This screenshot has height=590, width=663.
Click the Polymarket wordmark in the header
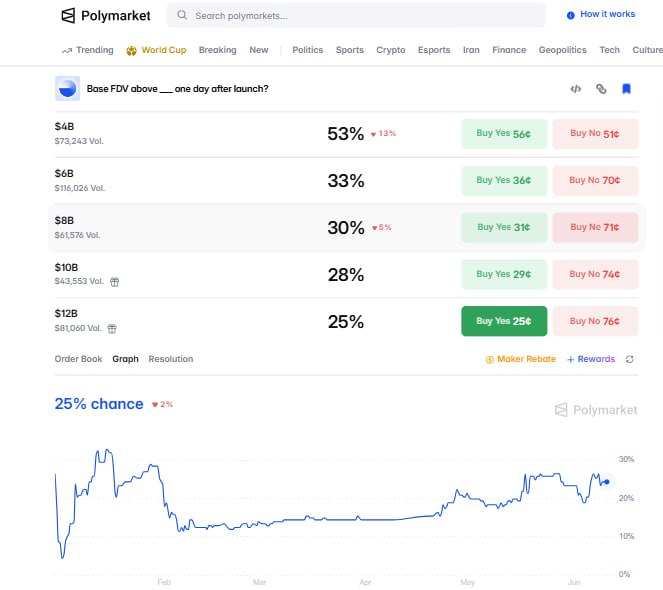(x=115, y=16)
